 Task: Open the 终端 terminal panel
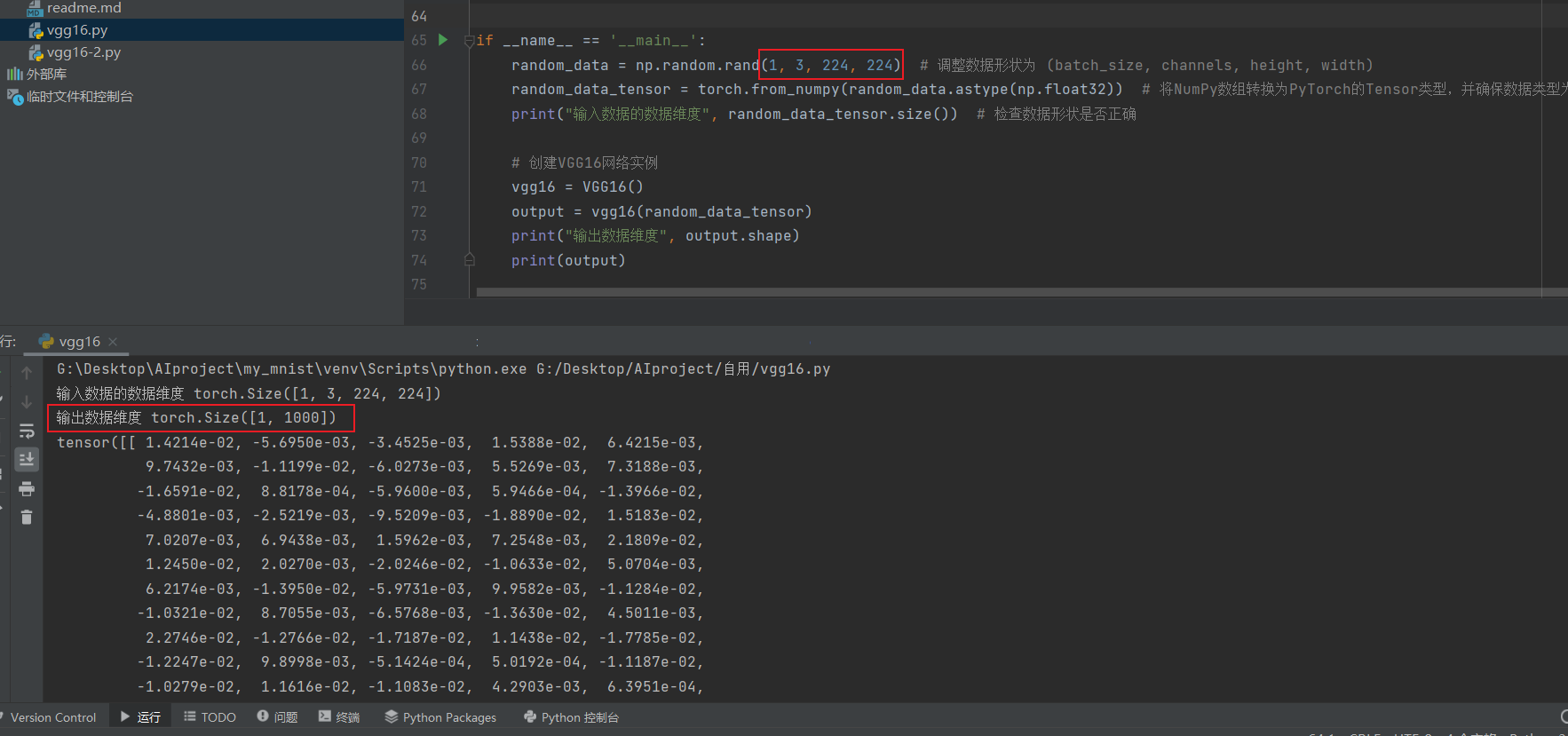(x=339, y=717)
